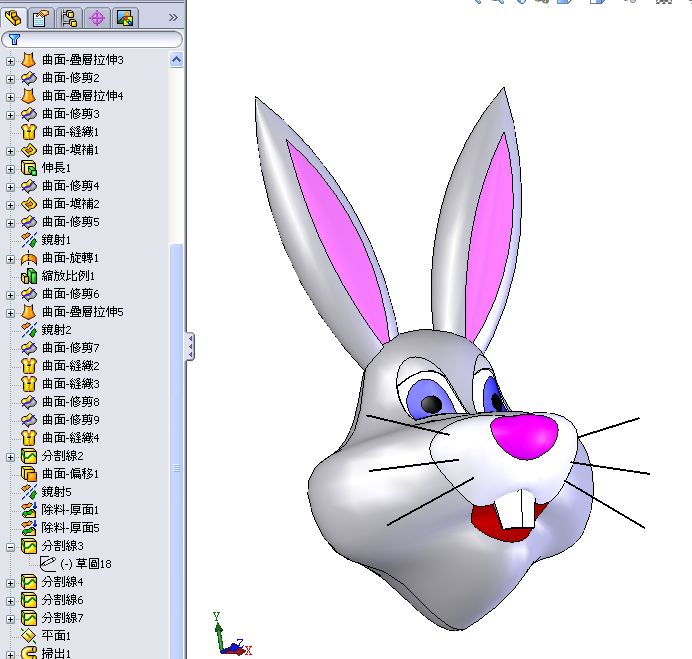Select 曲面-縫織3 in the tree
692x659 pixels.
(x=71, y=384)
